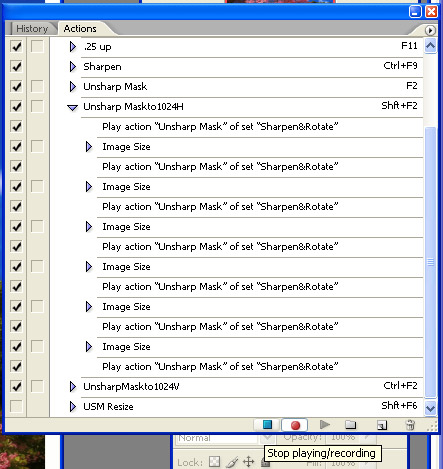Open the Actions panel flyout menu arrow
443x469 pixels.
pyautogui.click(x=430, y=30)
